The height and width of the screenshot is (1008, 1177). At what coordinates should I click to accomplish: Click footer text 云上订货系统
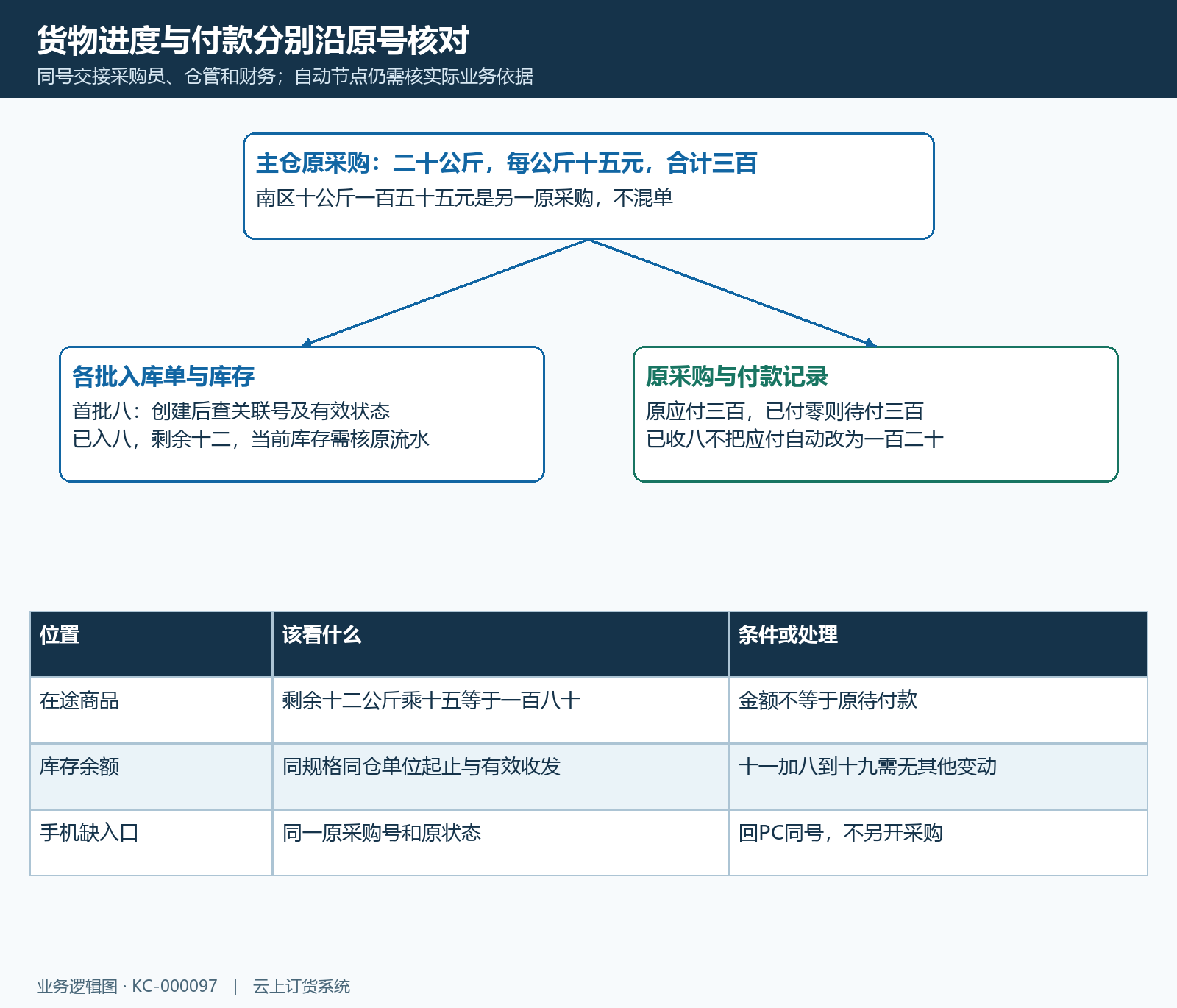click(302, 986)
